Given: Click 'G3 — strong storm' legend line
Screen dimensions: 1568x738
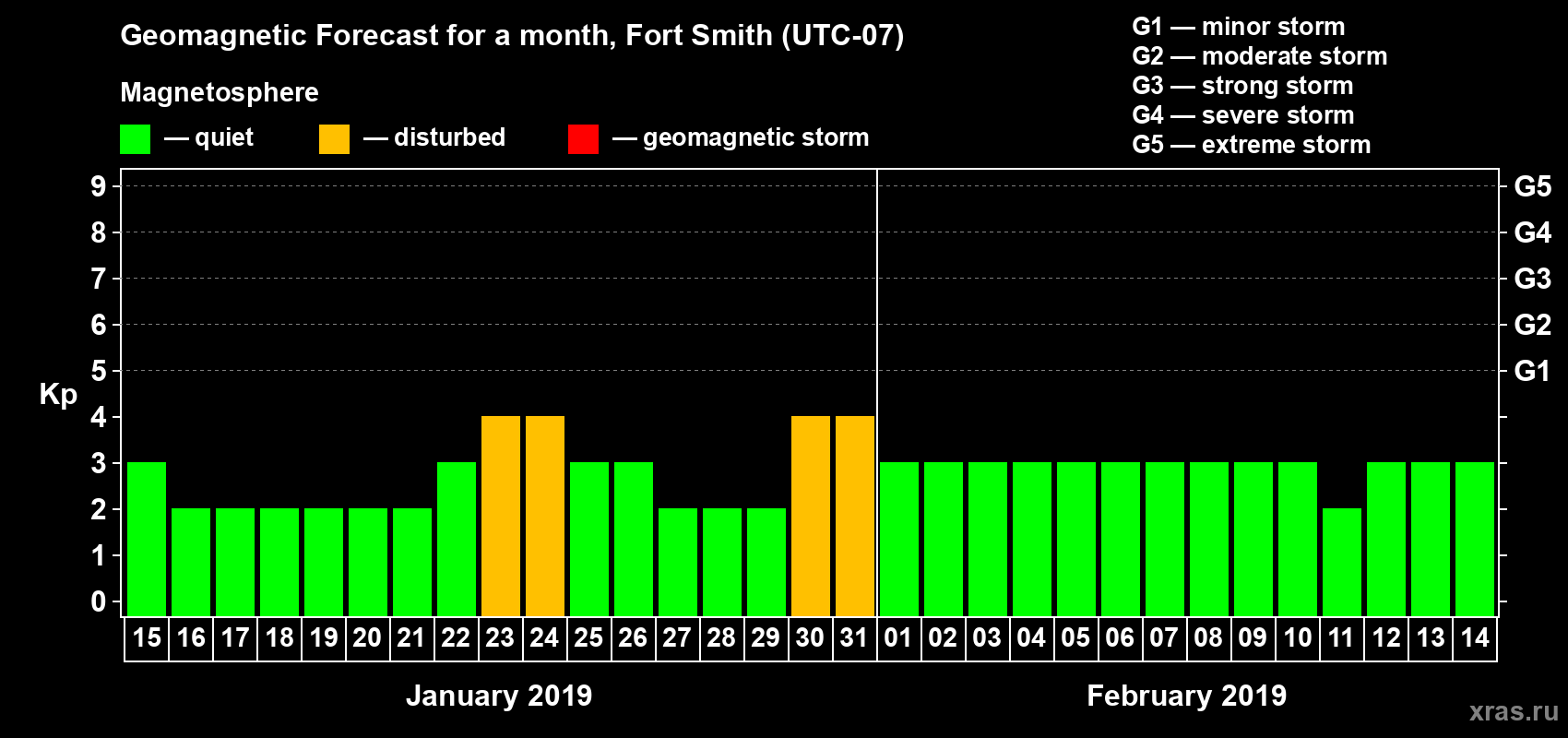Looking at the screenshot, I should (x=1243, y=86).
